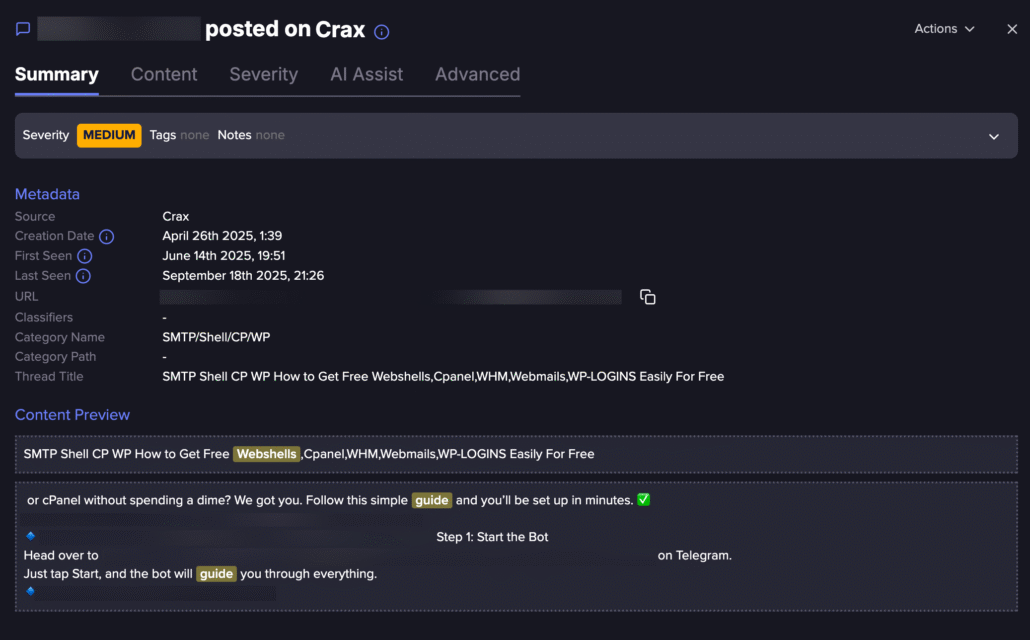Click the chat bubble icon beside the title
This screenshot has width=1030, height=640.
click(23, 29)
